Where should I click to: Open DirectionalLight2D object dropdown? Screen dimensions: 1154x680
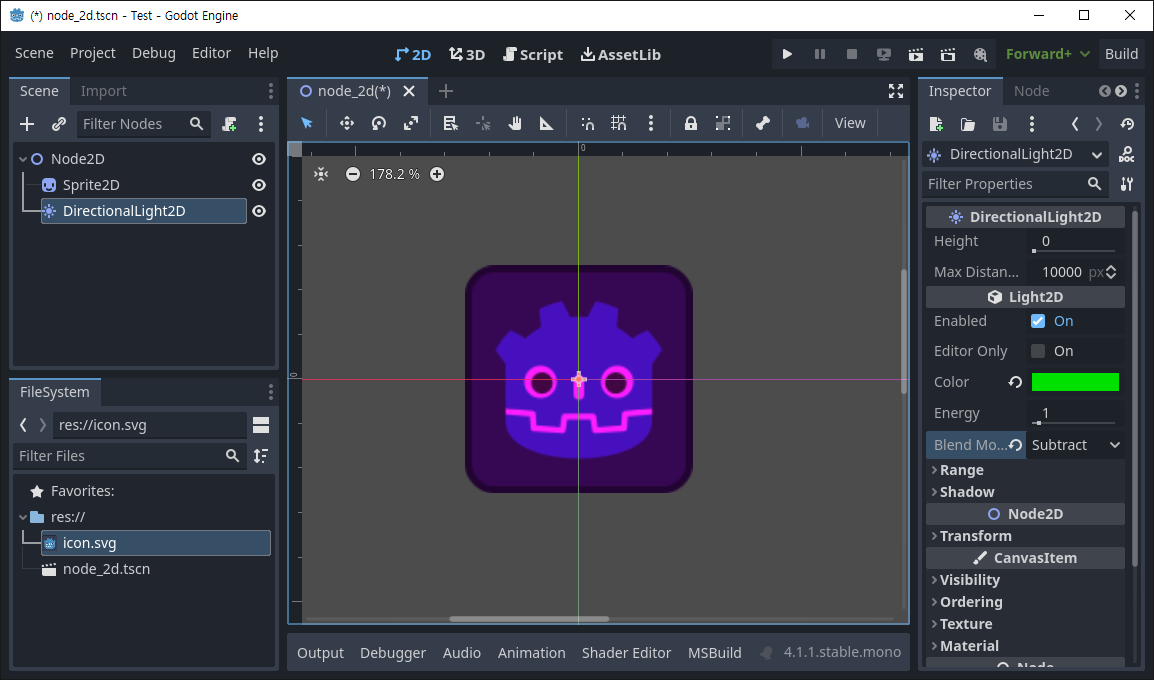(1016, 154)
